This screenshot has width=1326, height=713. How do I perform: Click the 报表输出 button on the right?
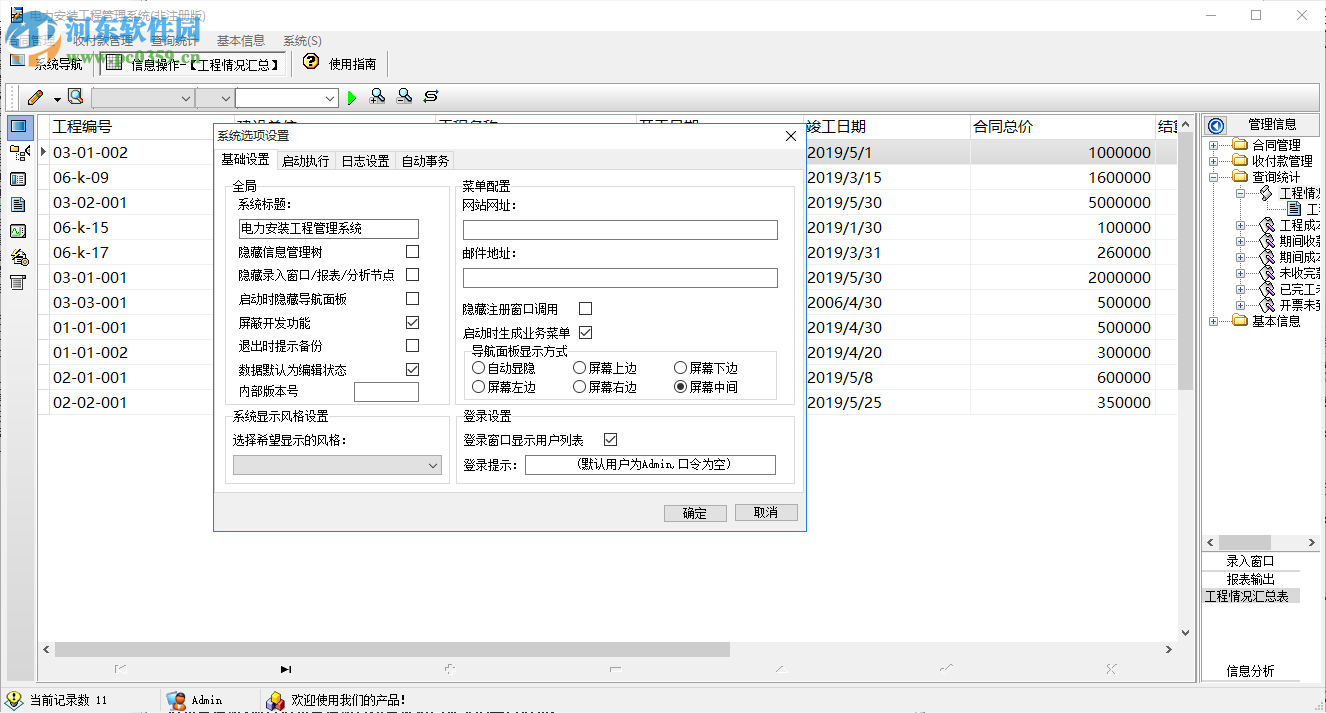coord(1251,579)
